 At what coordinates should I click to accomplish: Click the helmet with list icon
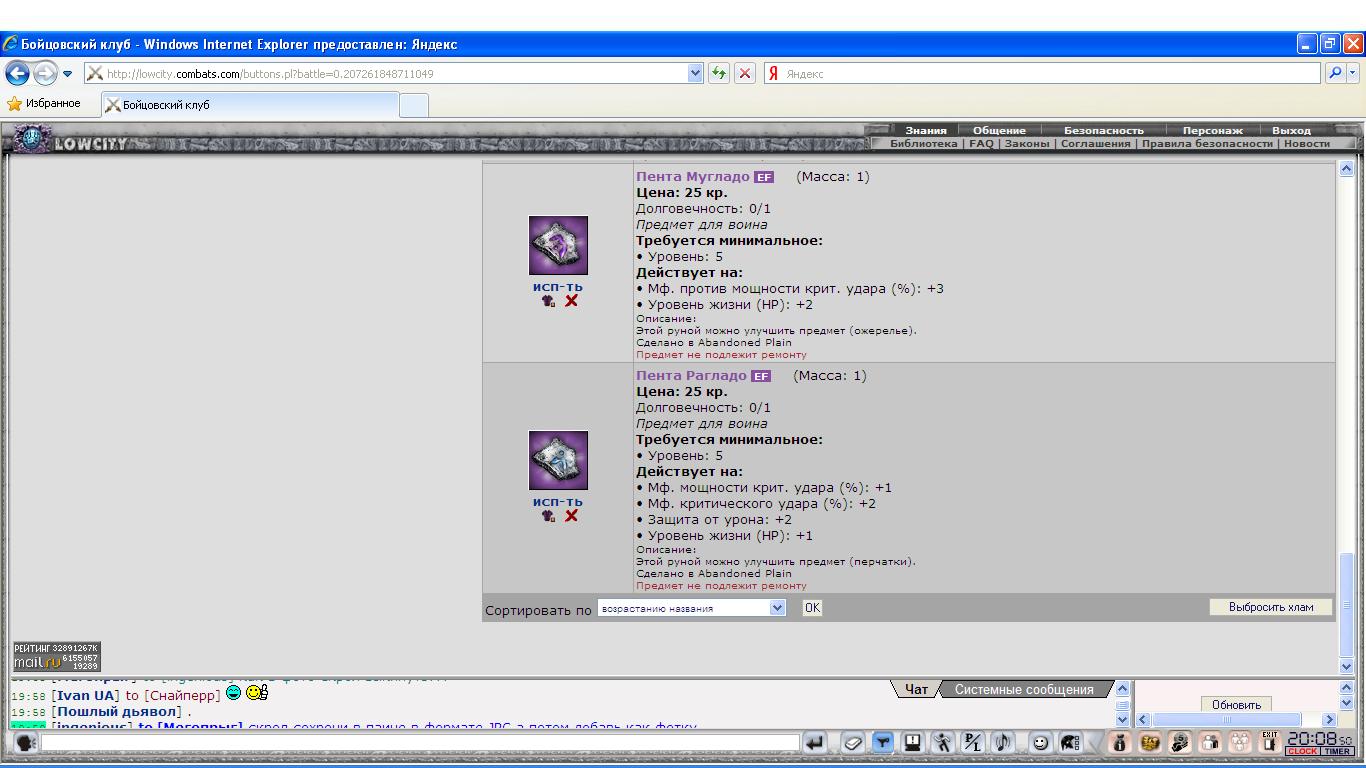click(x=1071, y=743)
